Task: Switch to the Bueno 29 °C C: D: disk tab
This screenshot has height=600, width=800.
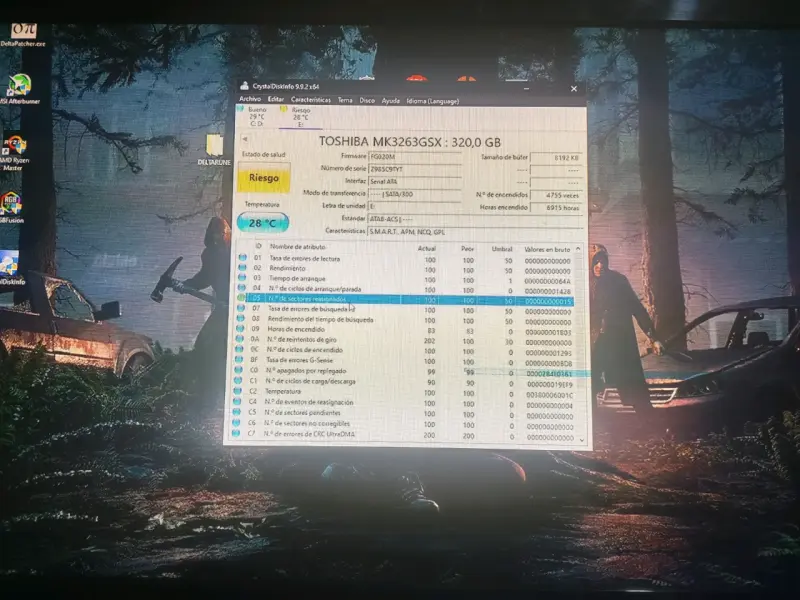Action: 253,116
